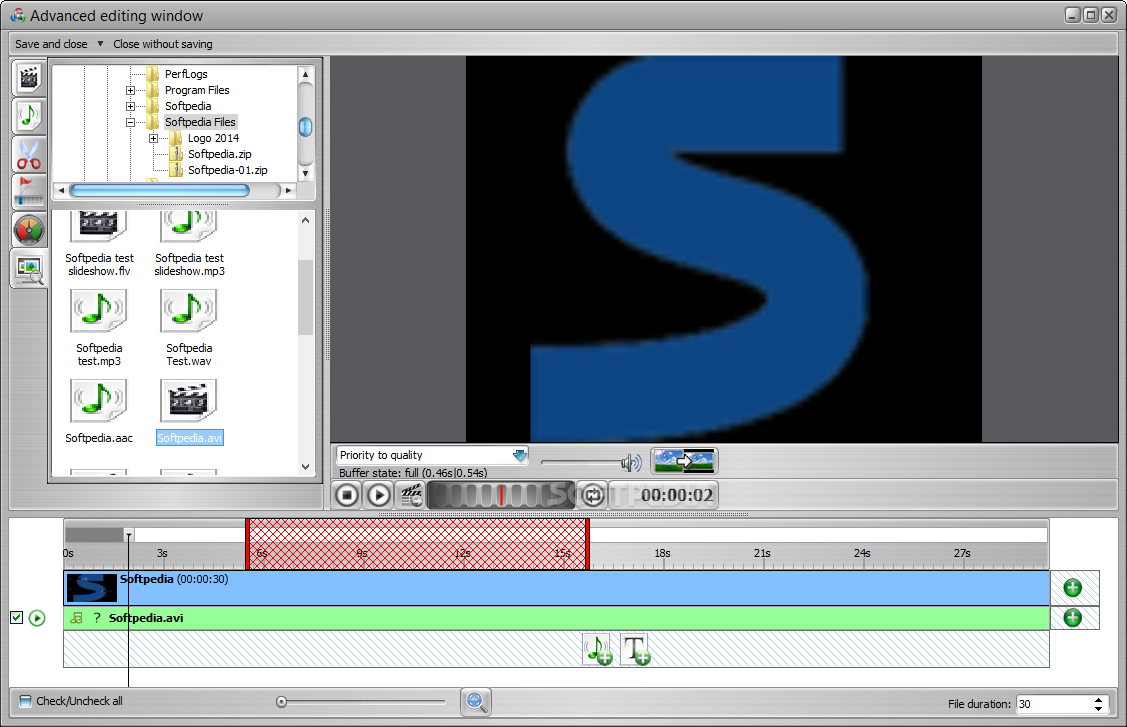1127x727 pixels.
Task: Click the image transition arrow button
Action: point(684,461)
